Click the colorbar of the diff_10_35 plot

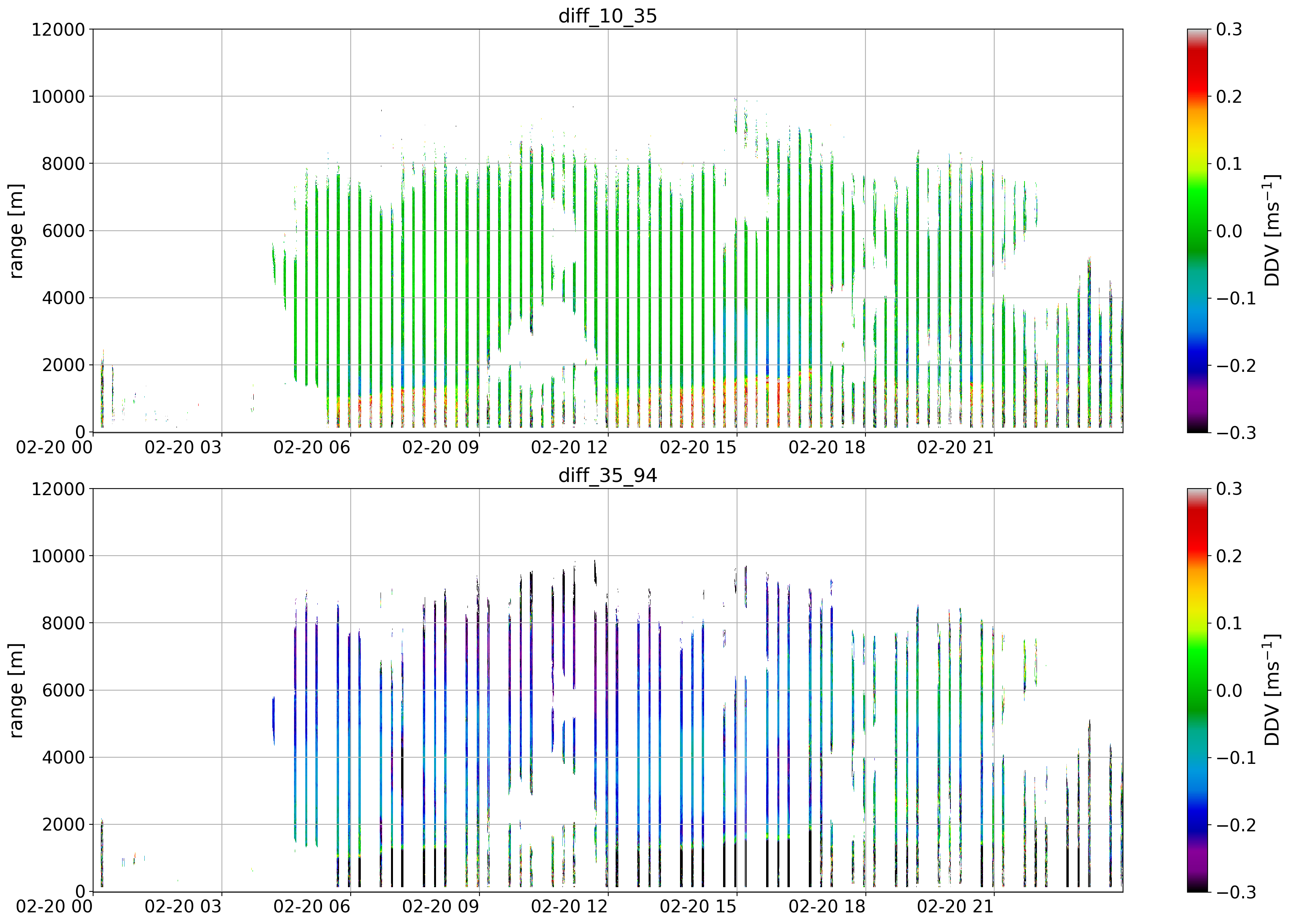(1197, 231)
